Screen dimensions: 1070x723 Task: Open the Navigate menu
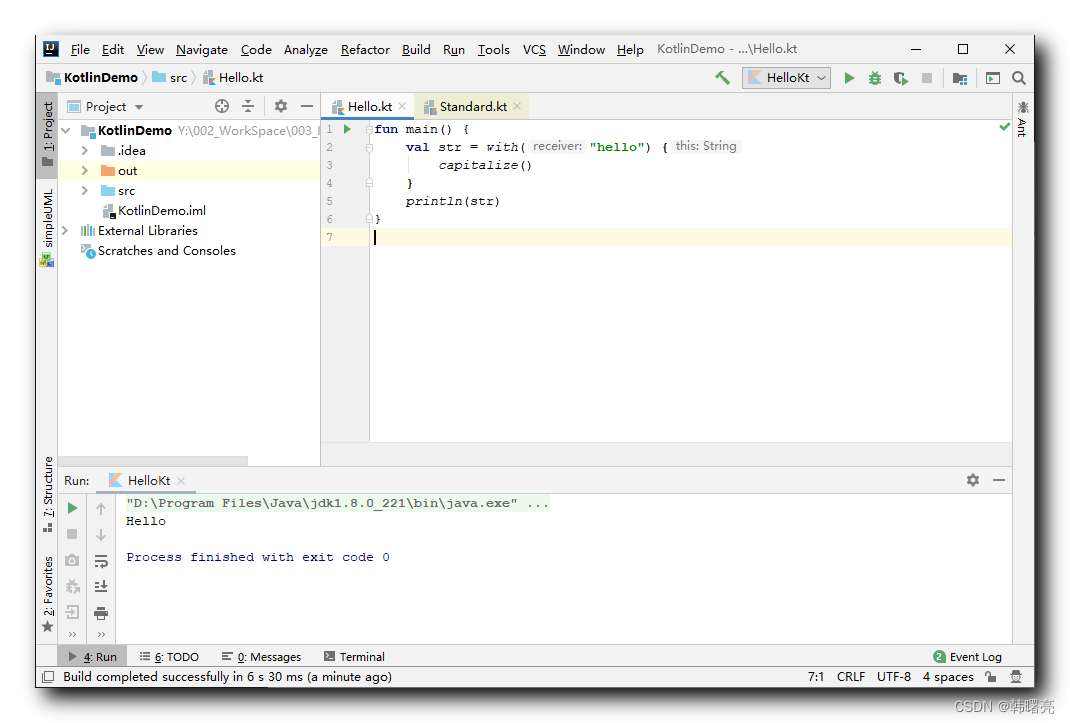[x=201, y=49]
